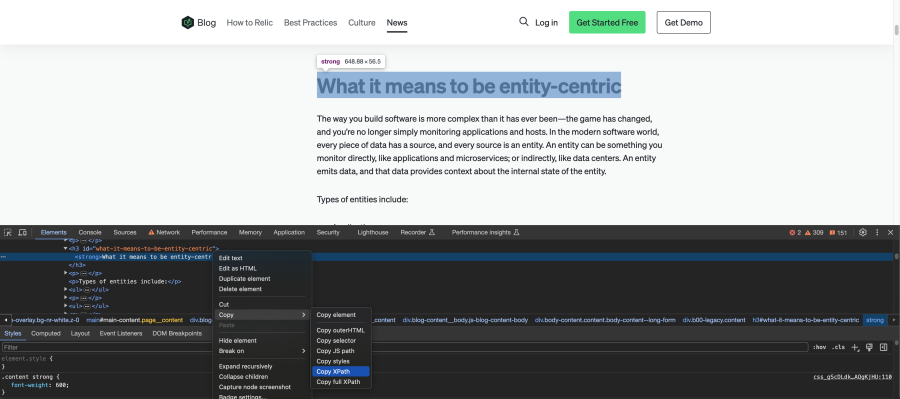Select the Elements tab

pos(53,233)
